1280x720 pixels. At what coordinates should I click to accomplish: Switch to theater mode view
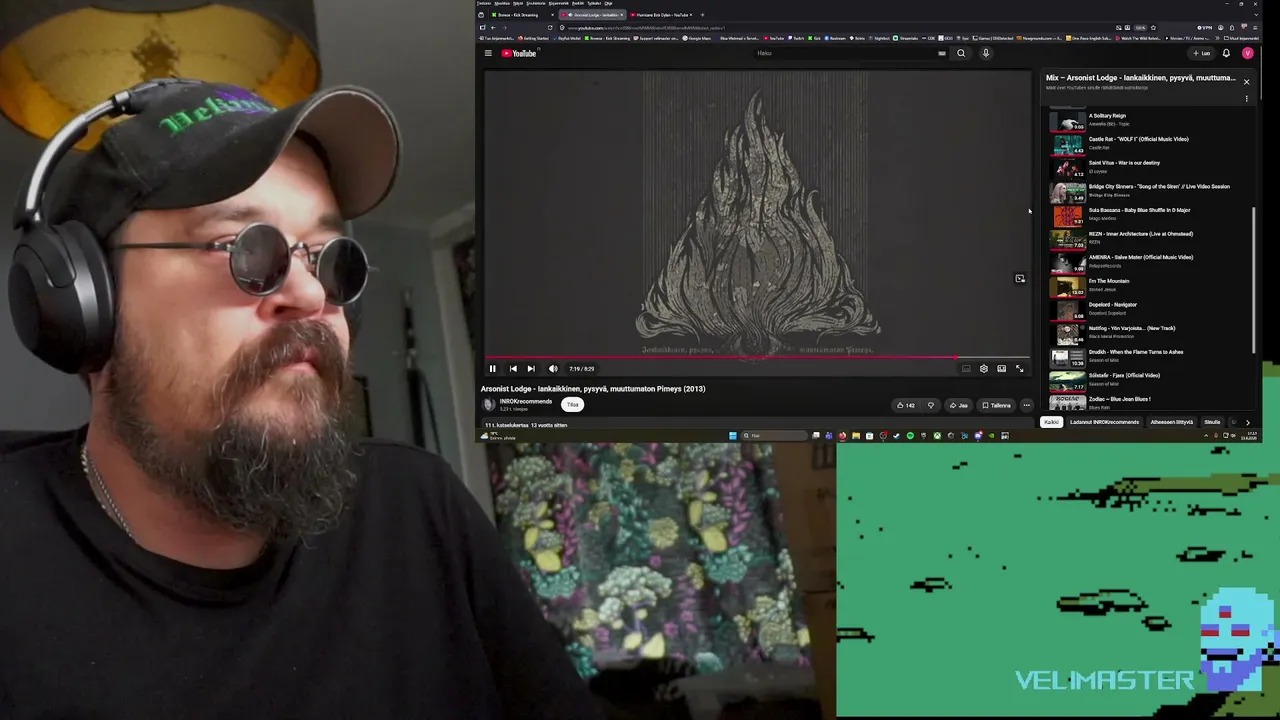[x=1002, y=369]
